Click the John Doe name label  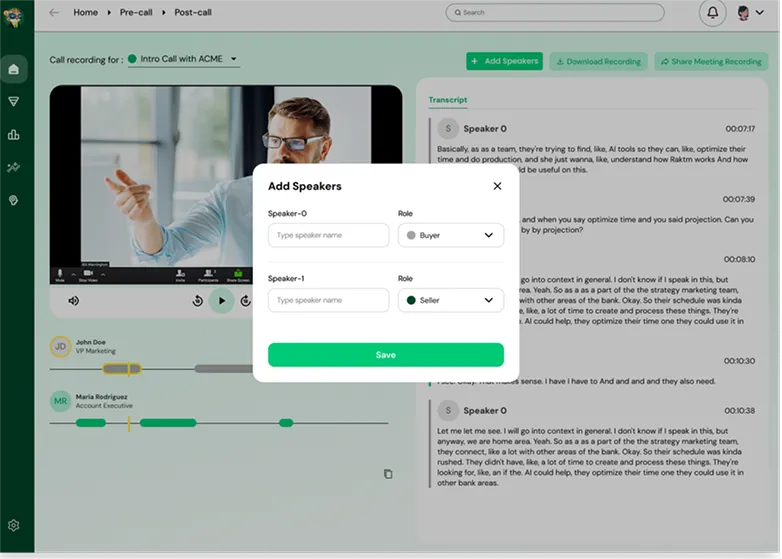pyautogui.click(x=91, y=342)
